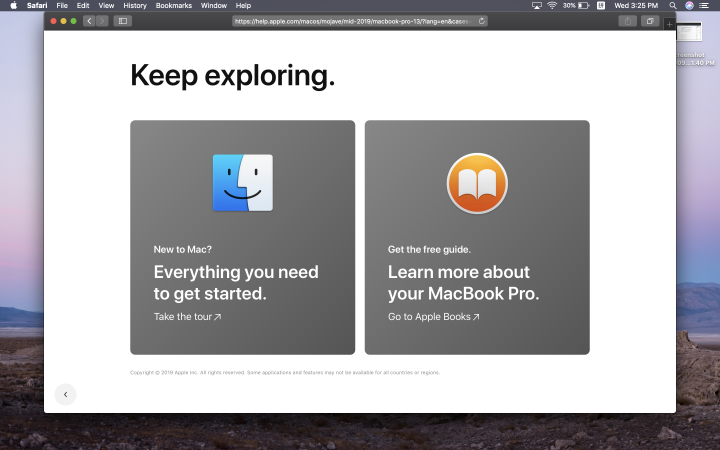Open the Edit menu
720x450 pixels.
[x=83, y=6]
